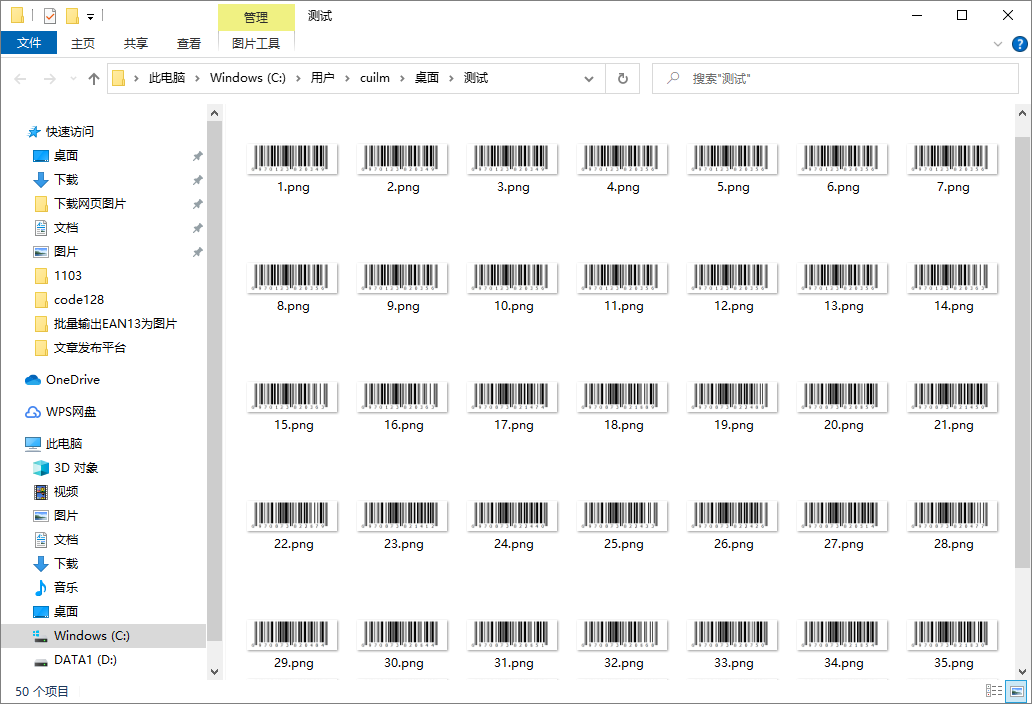Click the navigation pane scroll down arrow
The width and height of the screenshot is (1032, 704).
coord(215,672)
